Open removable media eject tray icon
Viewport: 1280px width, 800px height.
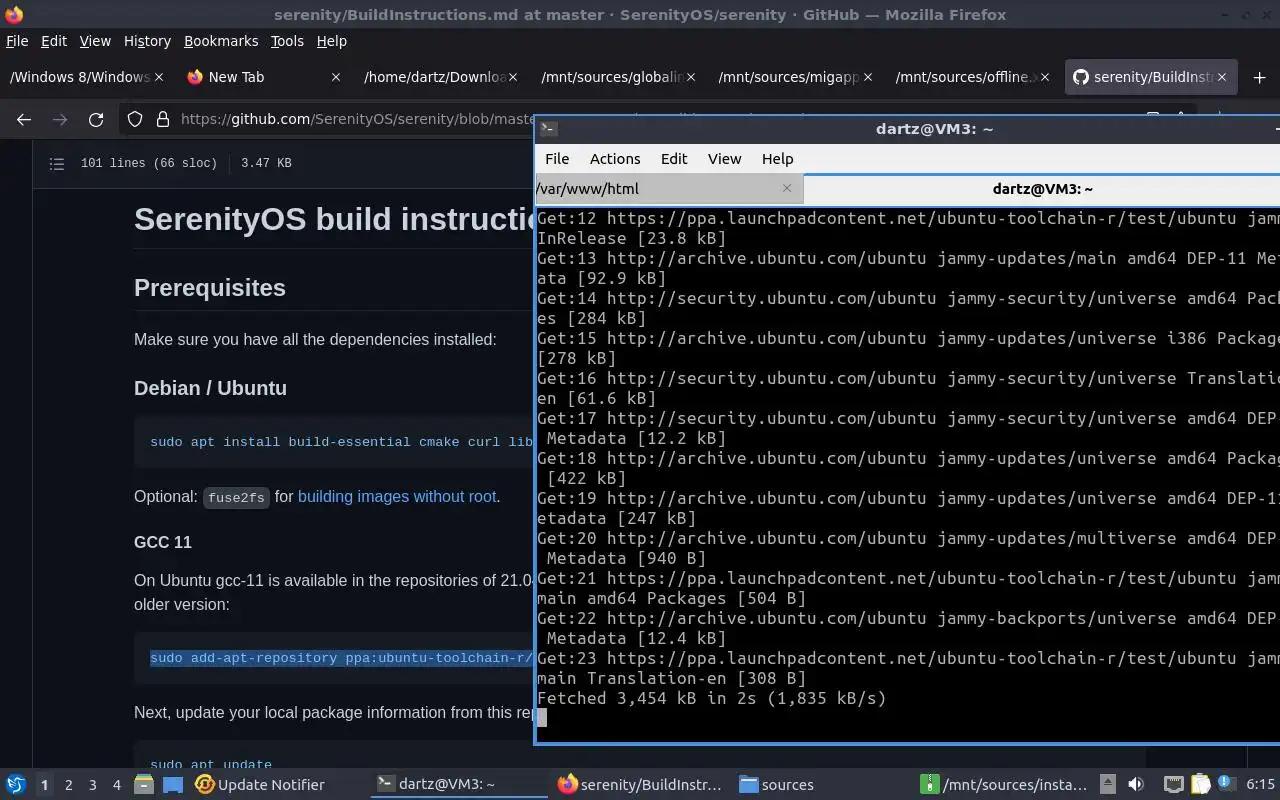(x=1108, y=784)
